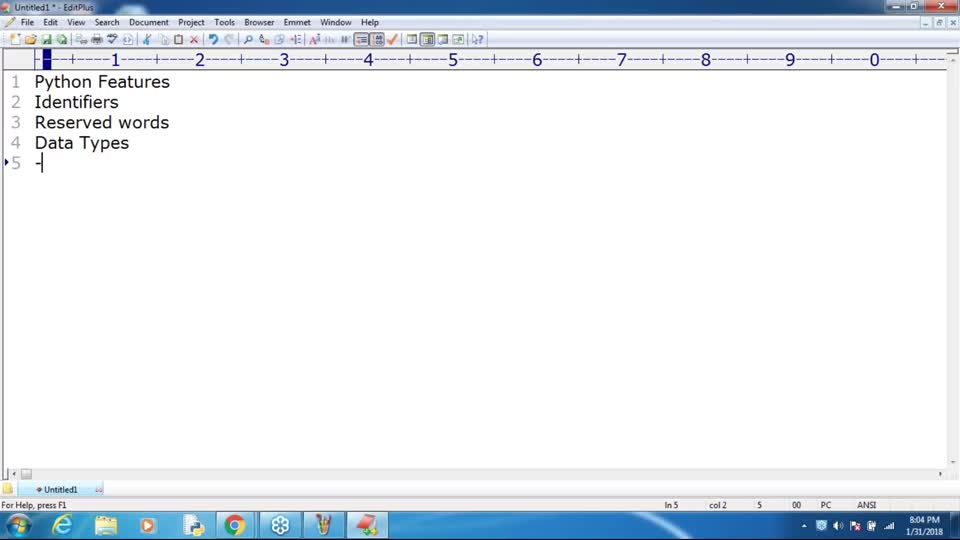
Task: Launch Internet Explorer from the taskbar
Action: pos(62,525)
